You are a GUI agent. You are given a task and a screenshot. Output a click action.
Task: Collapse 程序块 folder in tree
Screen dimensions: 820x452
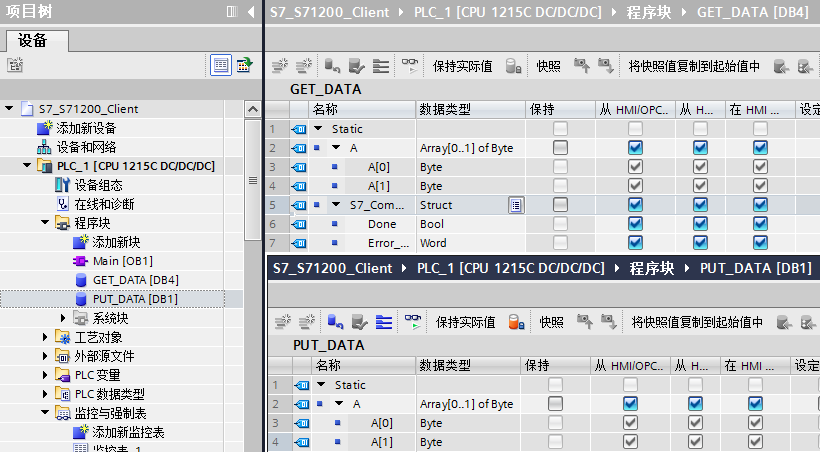(x=44, y=223)
